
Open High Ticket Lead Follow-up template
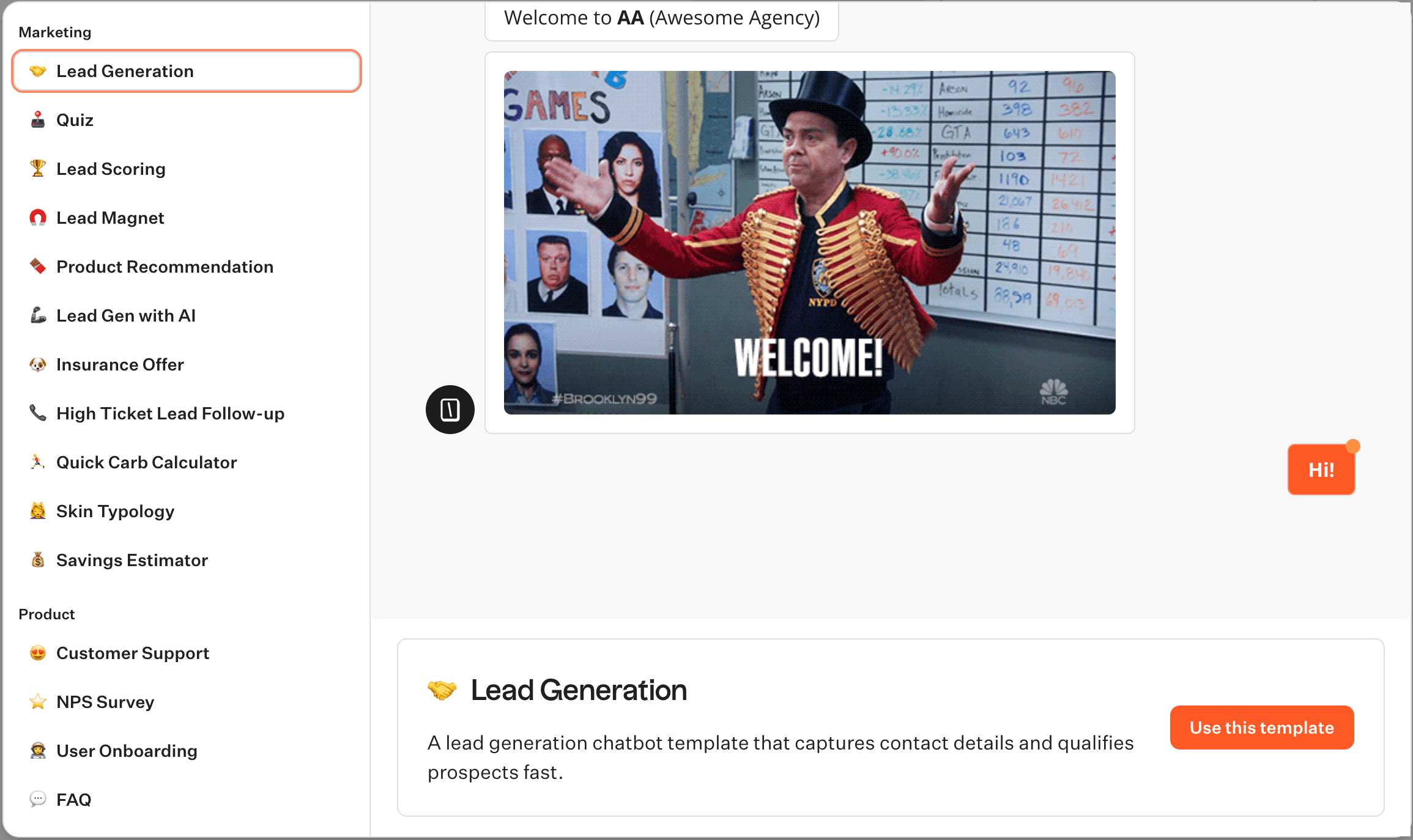click(187, 414)
